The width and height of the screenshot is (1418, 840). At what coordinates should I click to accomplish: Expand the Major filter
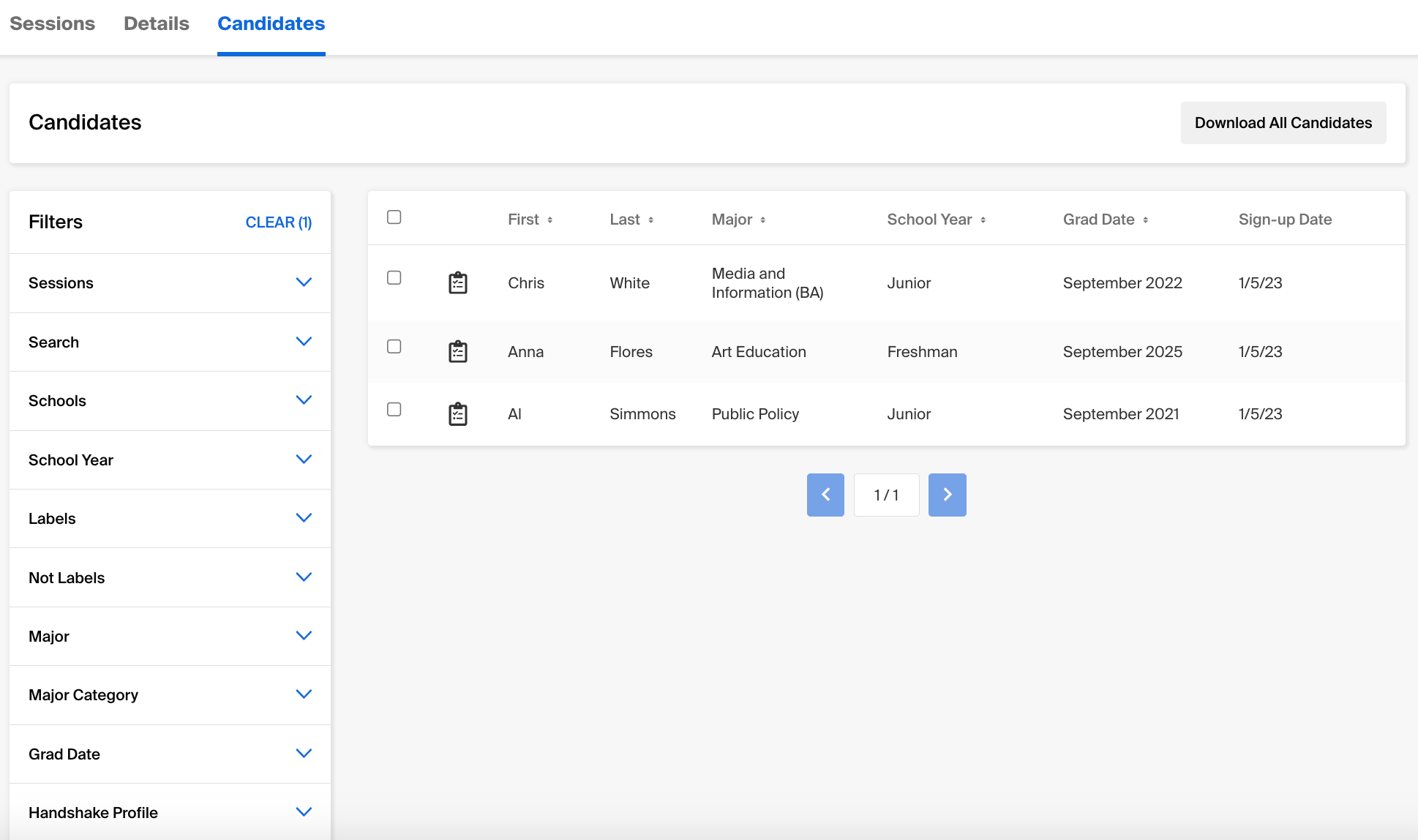click(x=170, y=636)
